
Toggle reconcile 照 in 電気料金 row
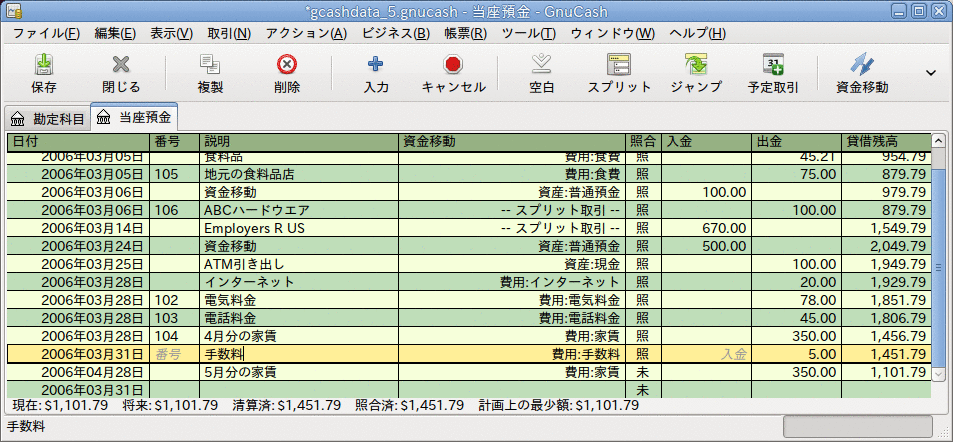(643, 300)
